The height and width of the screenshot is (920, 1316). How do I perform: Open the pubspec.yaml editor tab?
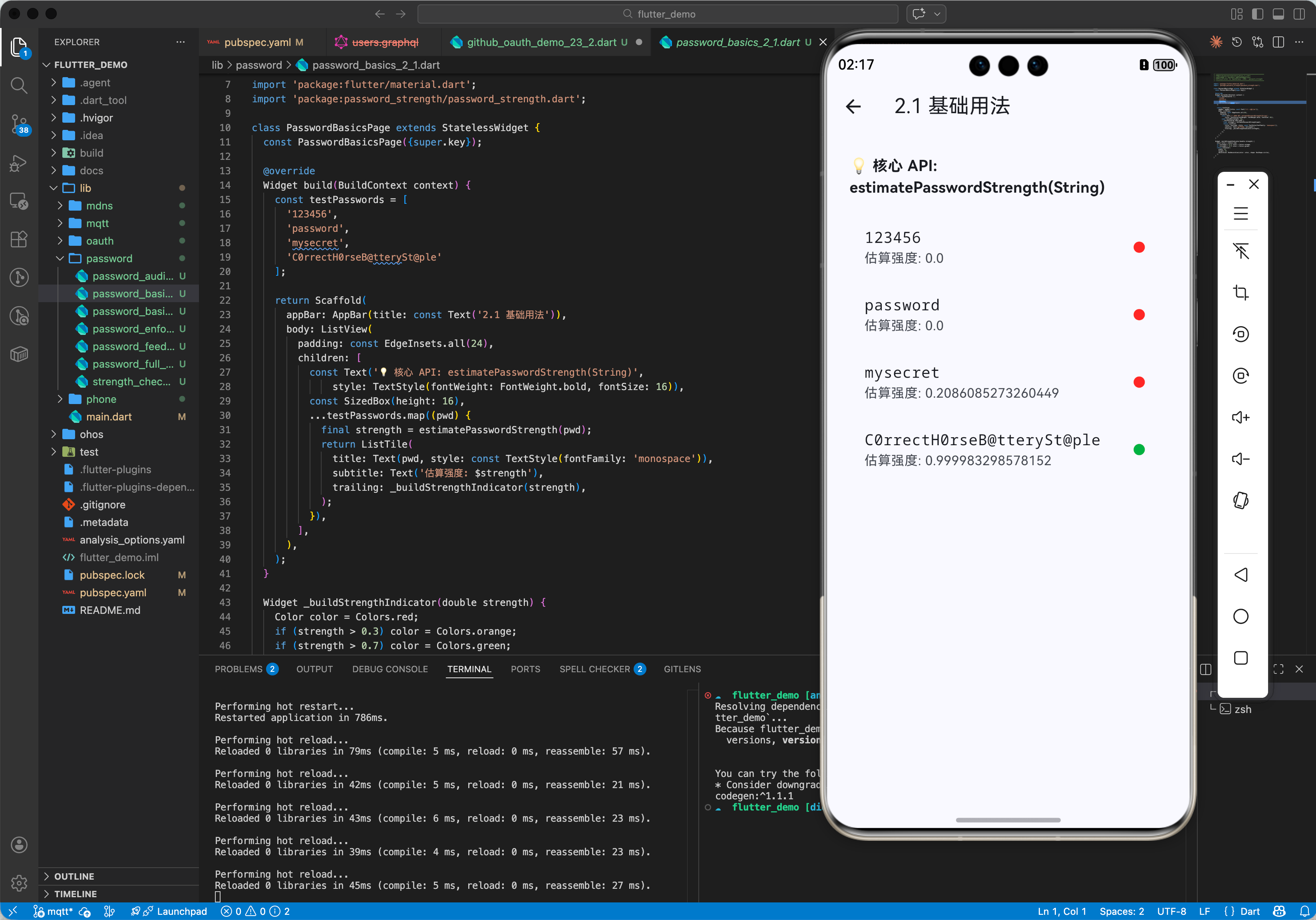[257, 42]
